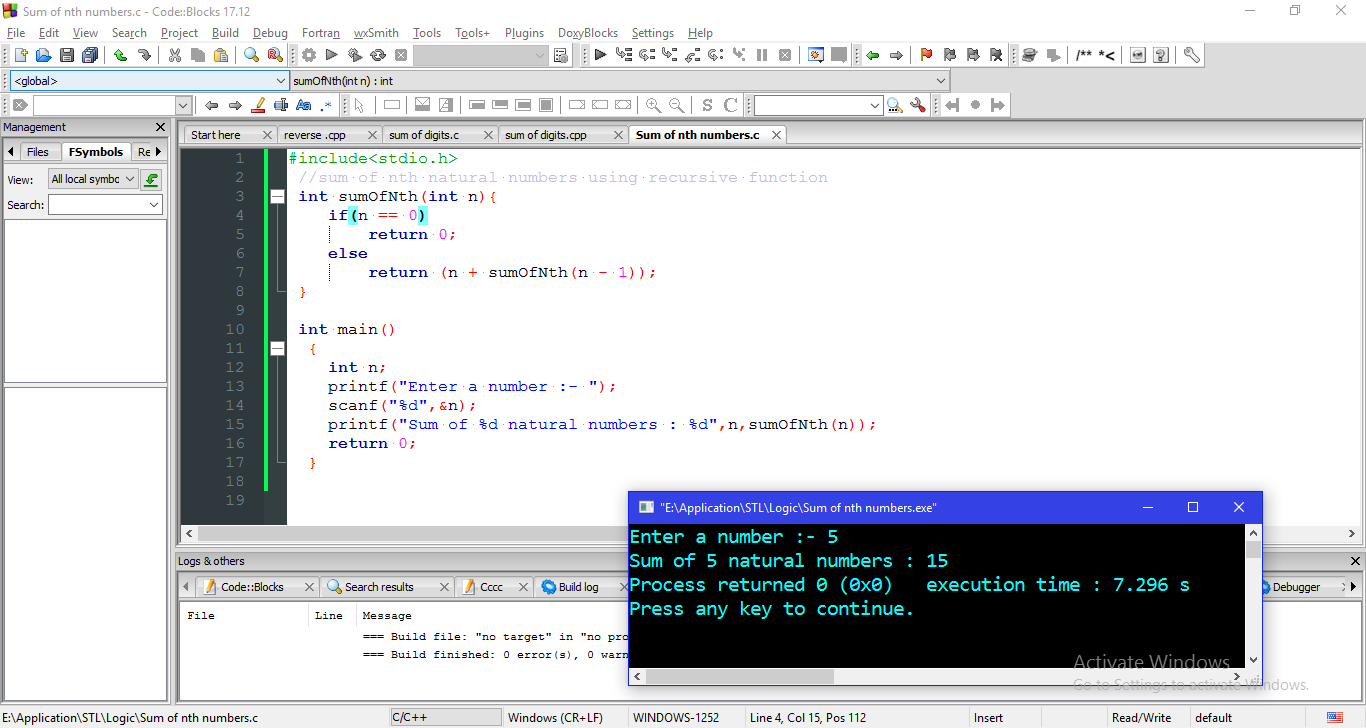
Task: Toggle regular expression search mode
Action: (x=325, y=104)
